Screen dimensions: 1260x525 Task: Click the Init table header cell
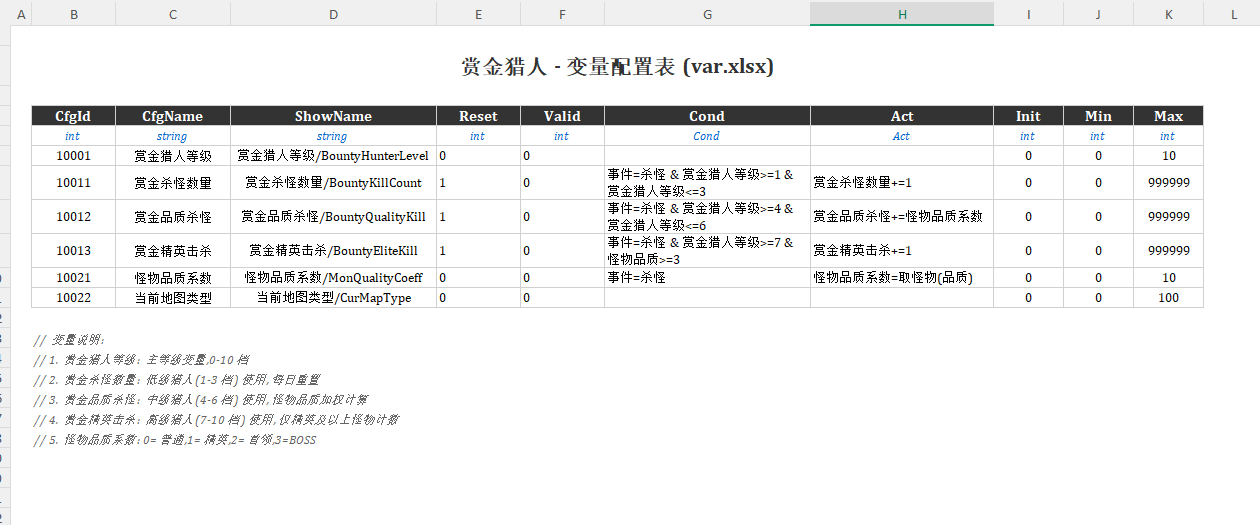pyautogui.click(x=1028, y=116)
